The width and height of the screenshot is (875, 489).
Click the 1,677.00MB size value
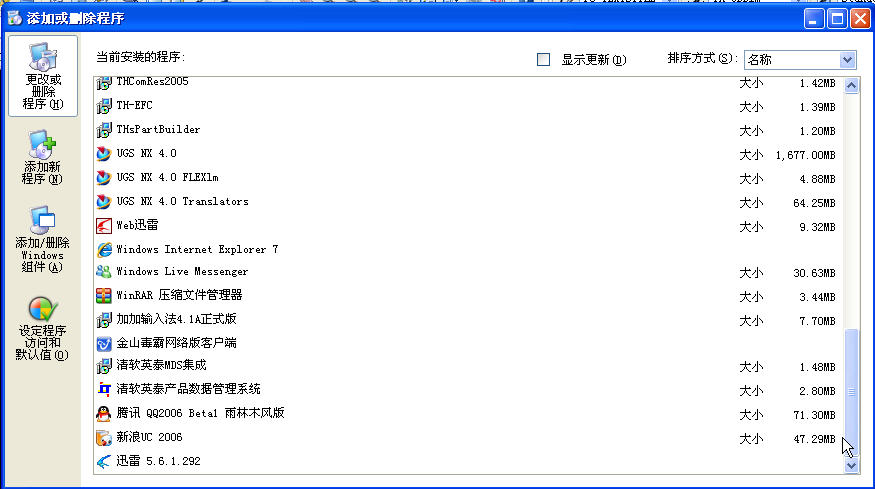[805, 155]
